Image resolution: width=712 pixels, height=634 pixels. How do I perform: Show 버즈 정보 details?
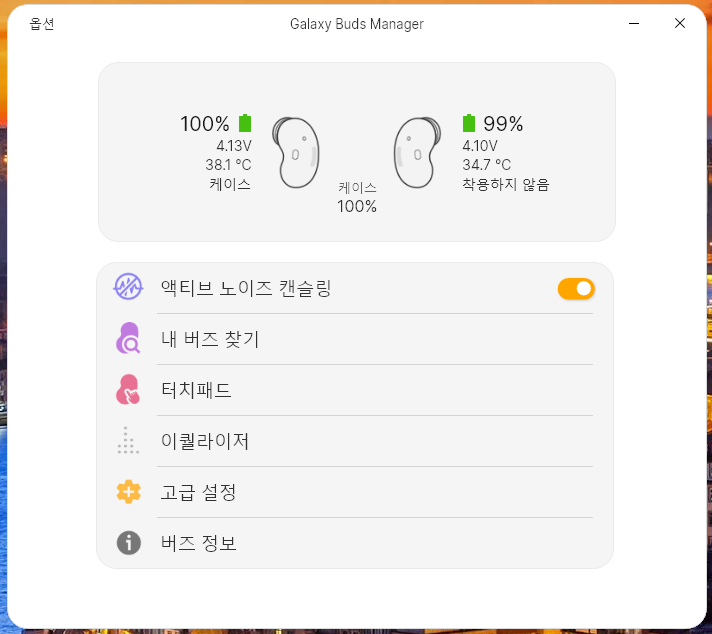click(x=198, y=543)
